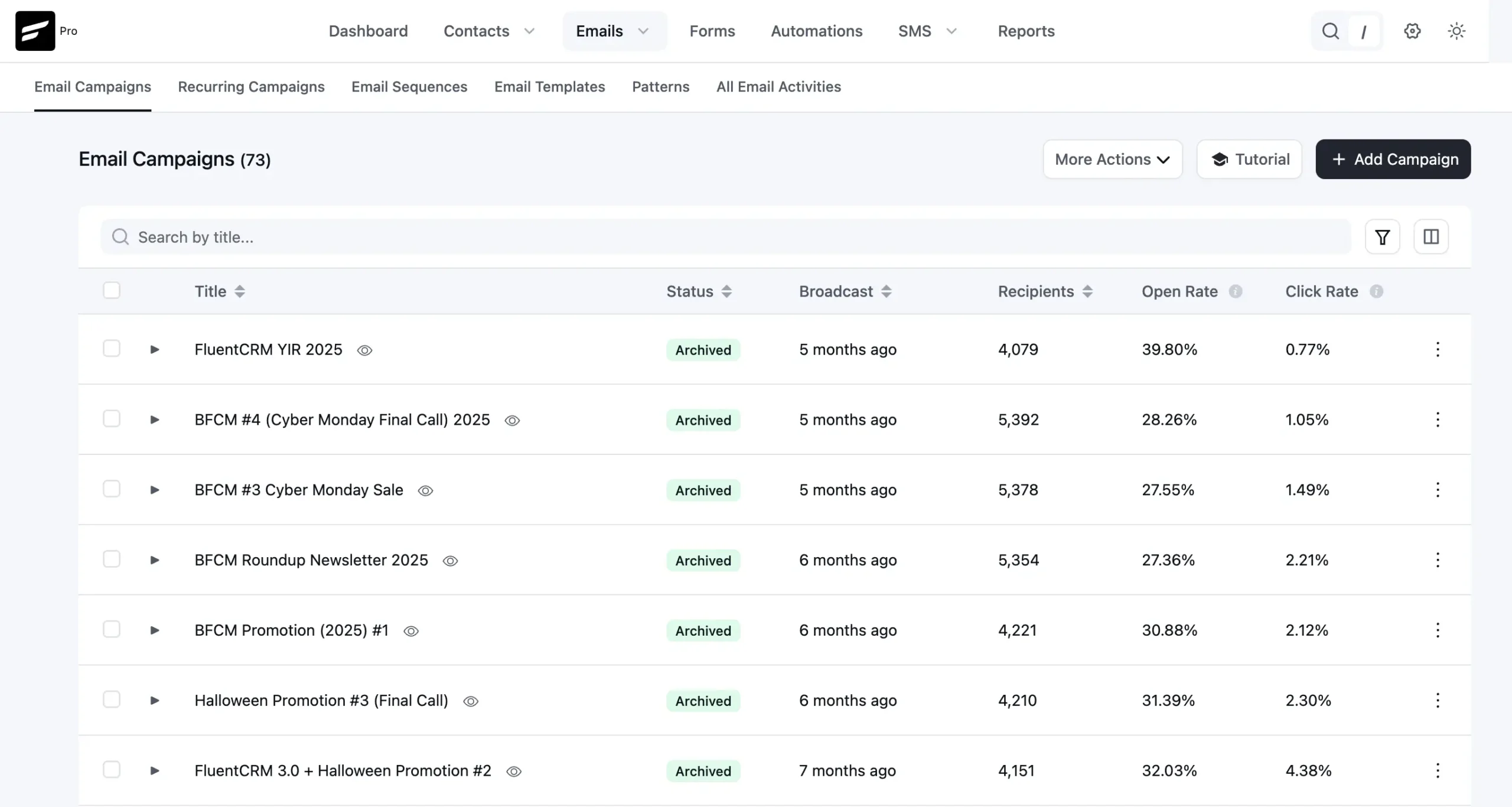Expand FluentCRM 3.0 + Halloween Promotion #2 row
Image resolution: width=1512 pixels, height=807 pixels.
click(x=155, y=772)
